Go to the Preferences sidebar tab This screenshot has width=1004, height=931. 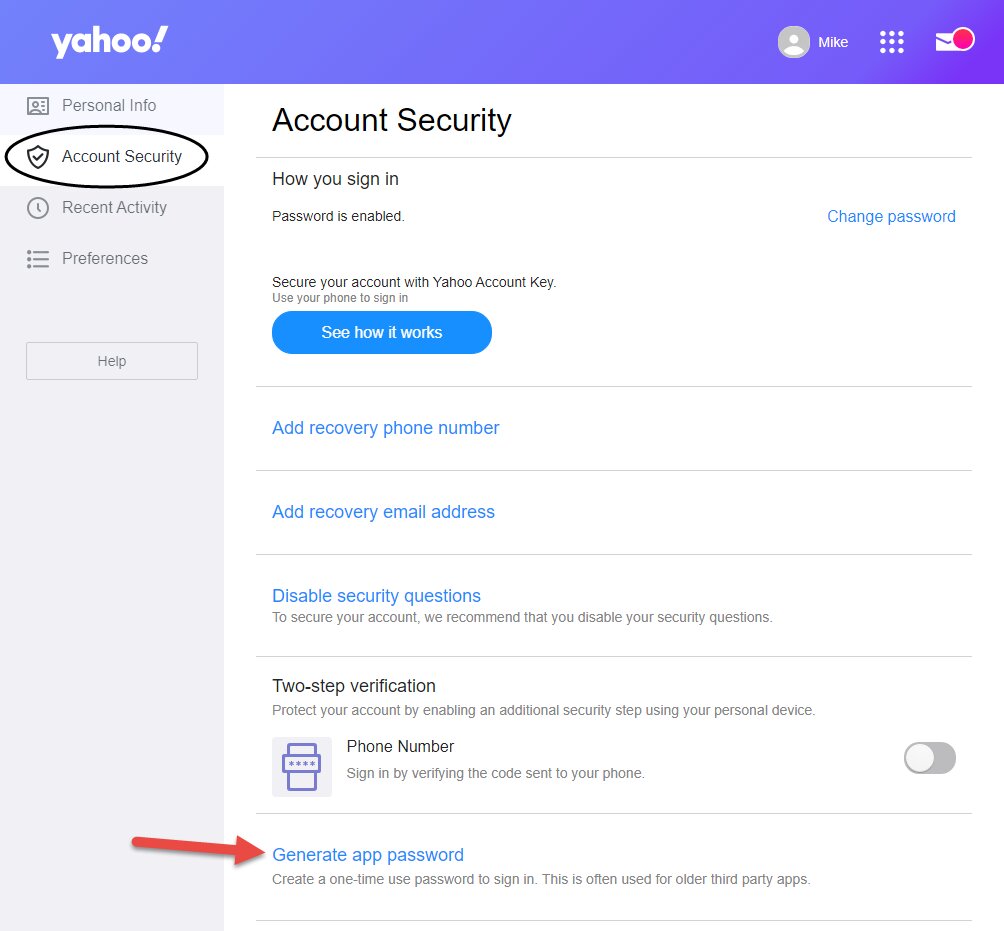105,259
